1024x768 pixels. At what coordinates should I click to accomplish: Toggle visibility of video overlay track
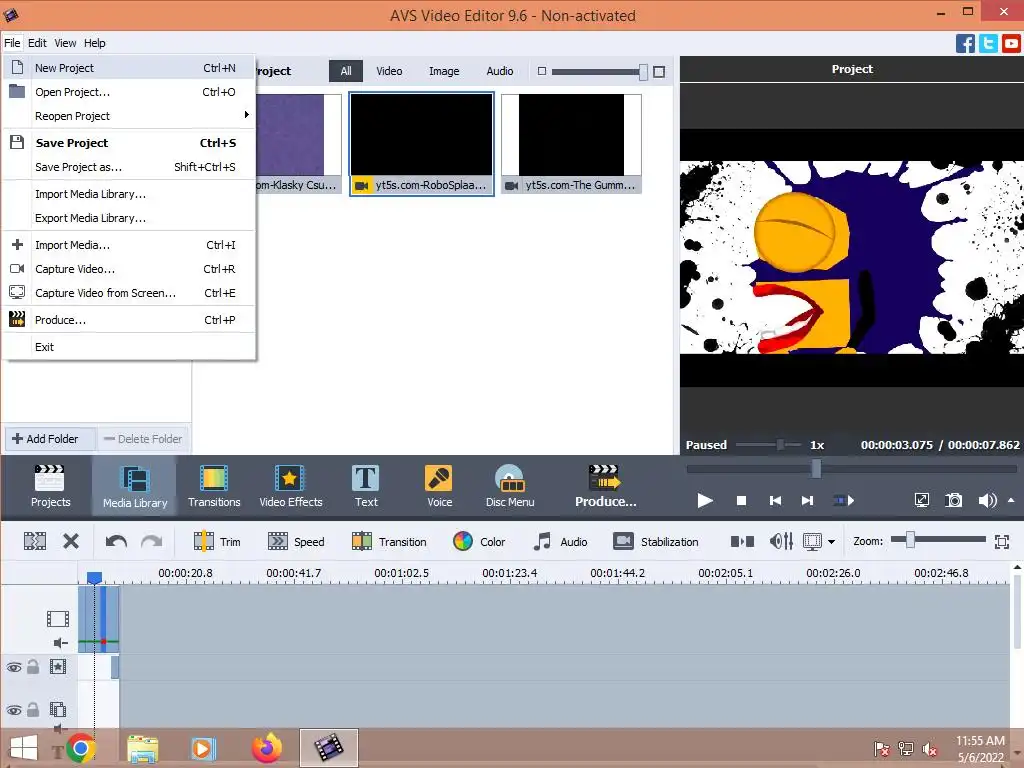14,710
